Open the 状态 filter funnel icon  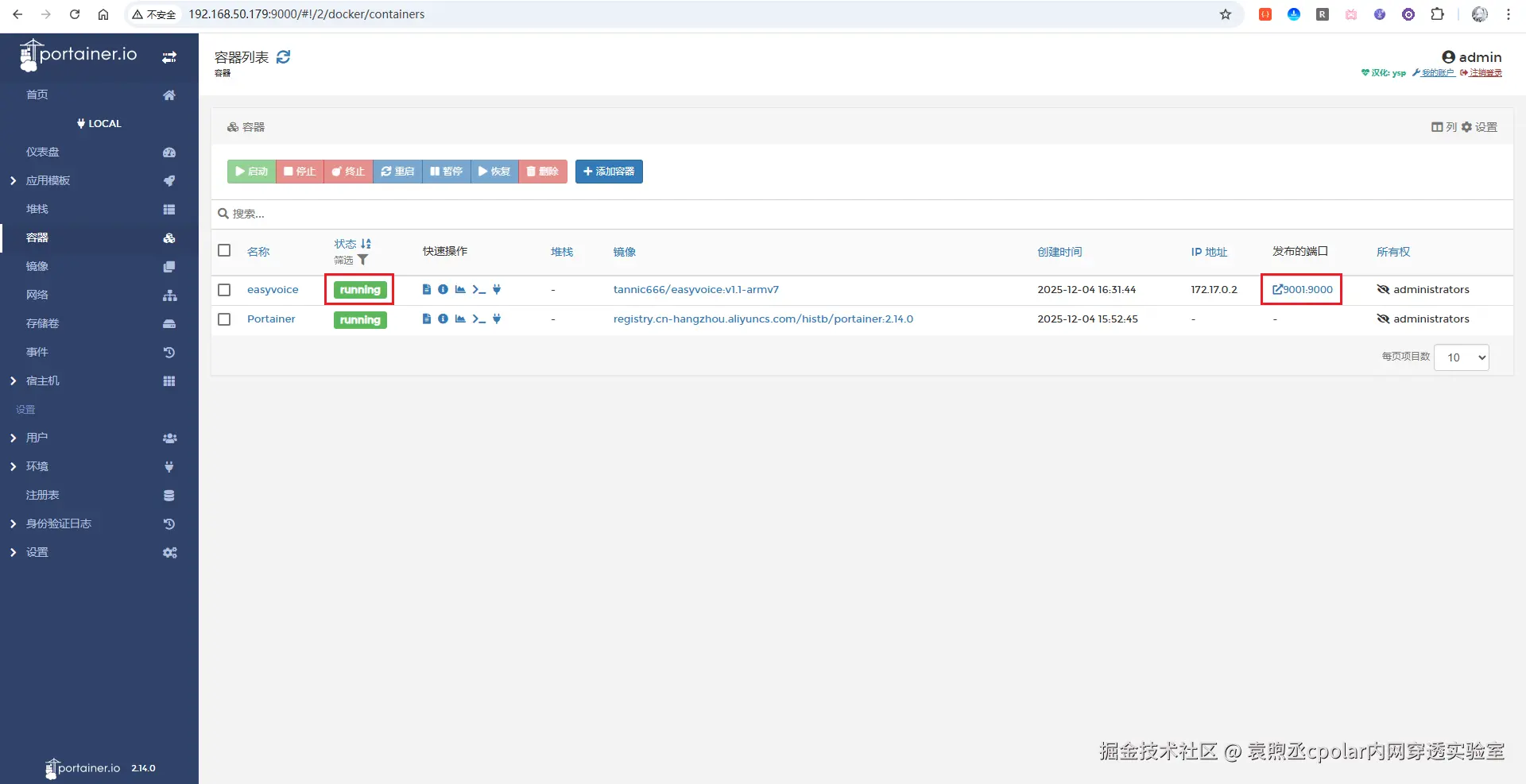(x=362, y=260)
